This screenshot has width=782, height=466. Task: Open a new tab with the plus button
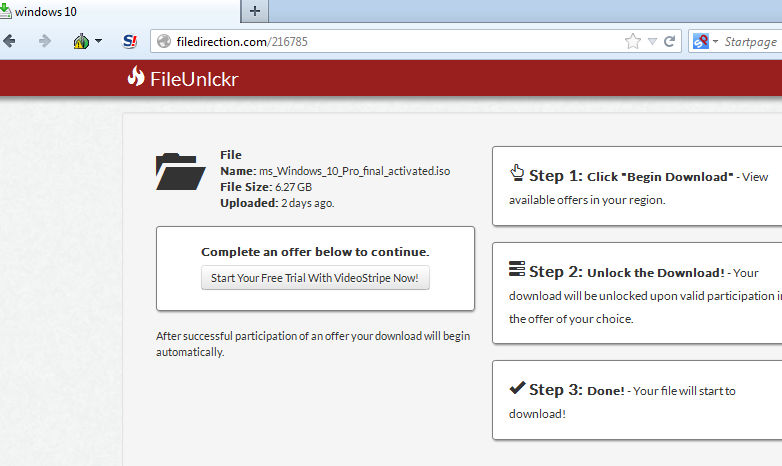pos(255,11)
